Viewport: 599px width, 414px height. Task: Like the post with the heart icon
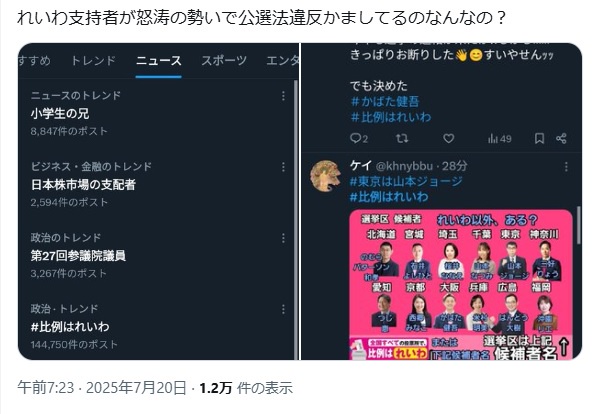click(448, 138)
